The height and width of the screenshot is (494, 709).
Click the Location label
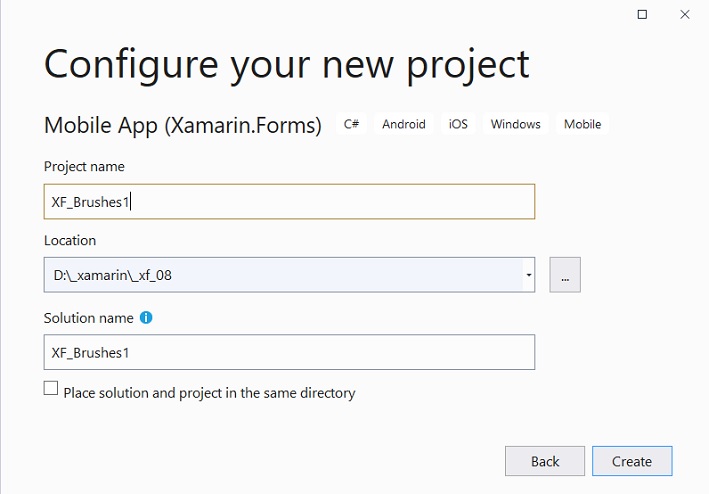click(x=70, y=240)
